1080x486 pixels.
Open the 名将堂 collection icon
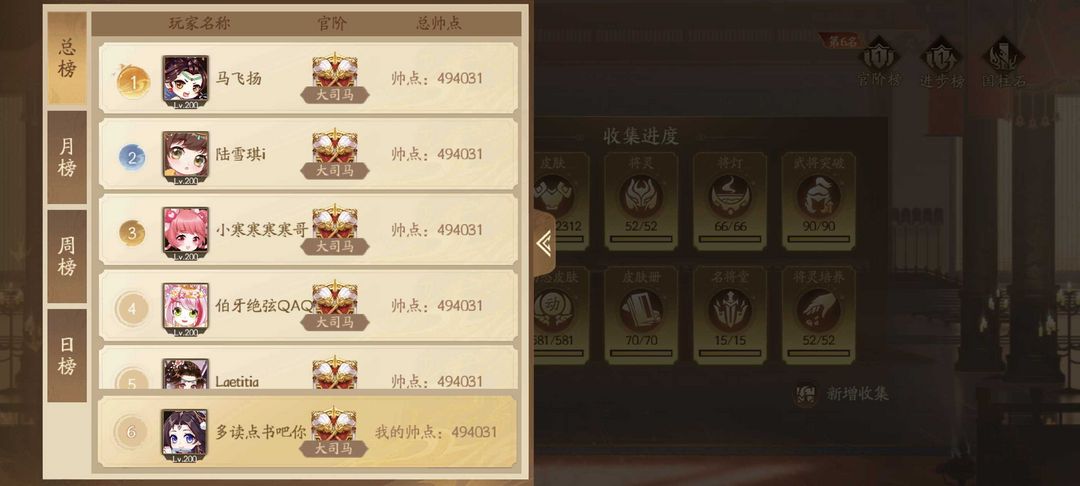tap(729, 315)
